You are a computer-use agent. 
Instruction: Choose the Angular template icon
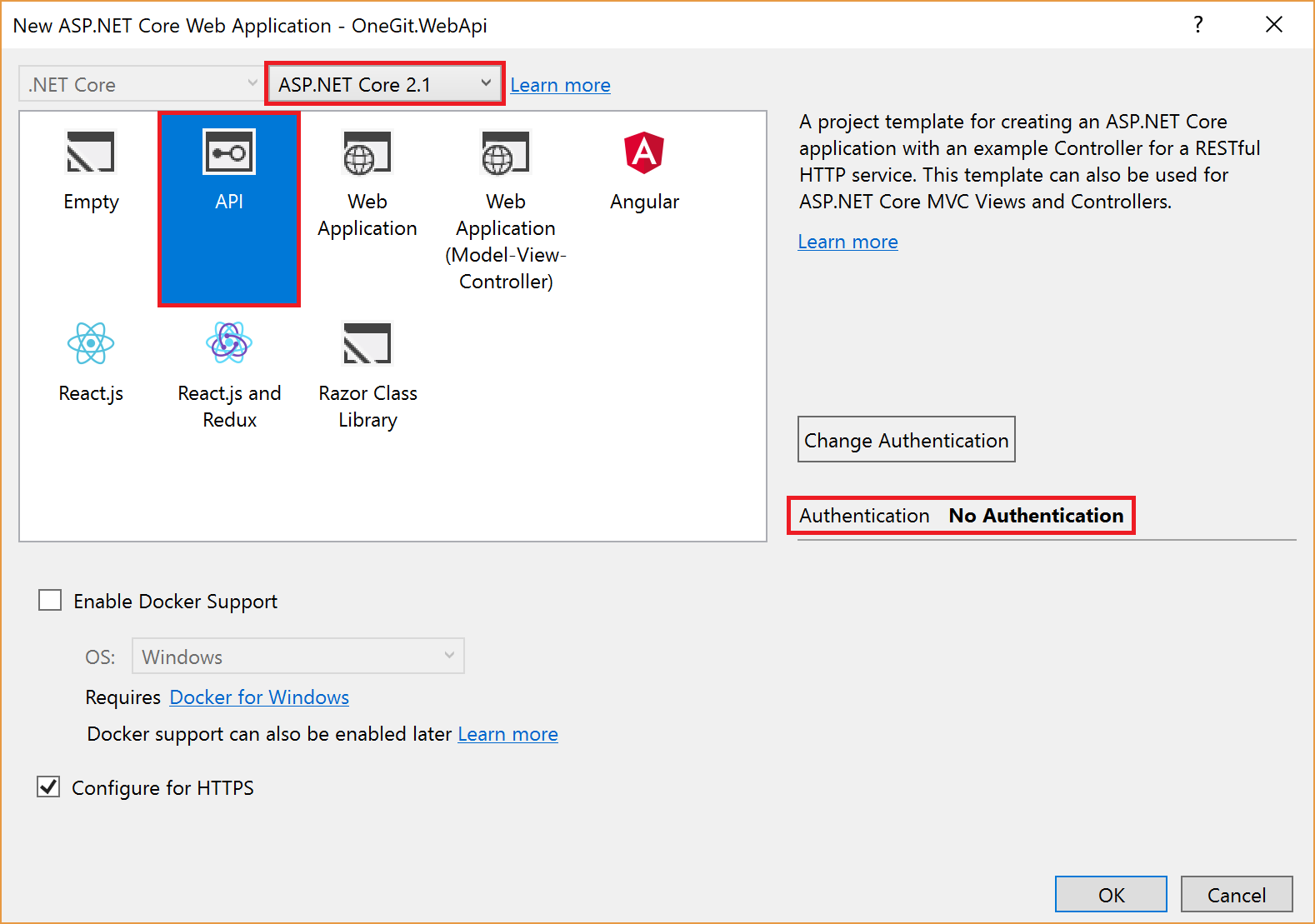coord(644,152)
